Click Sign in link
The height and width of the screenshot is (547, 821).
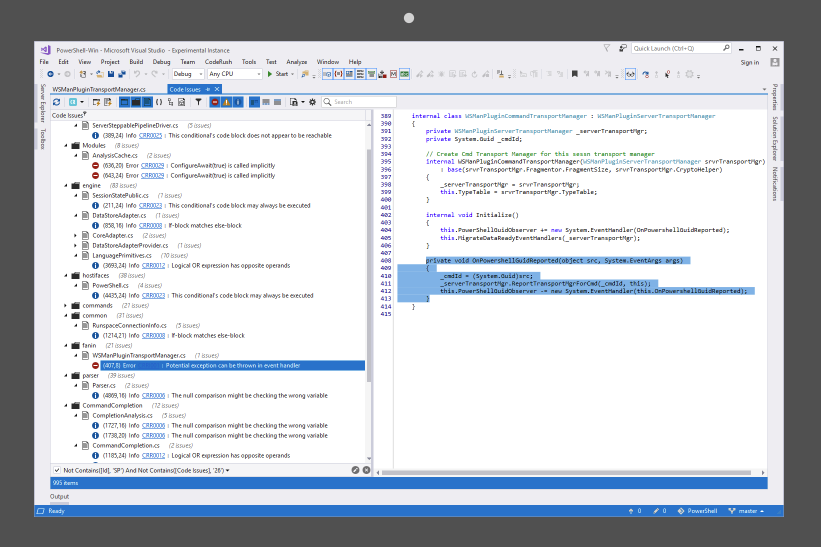point(749,62)
